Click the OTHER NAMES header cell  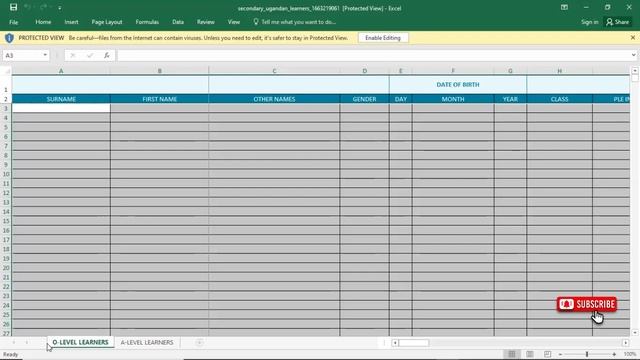pos(274,99)
